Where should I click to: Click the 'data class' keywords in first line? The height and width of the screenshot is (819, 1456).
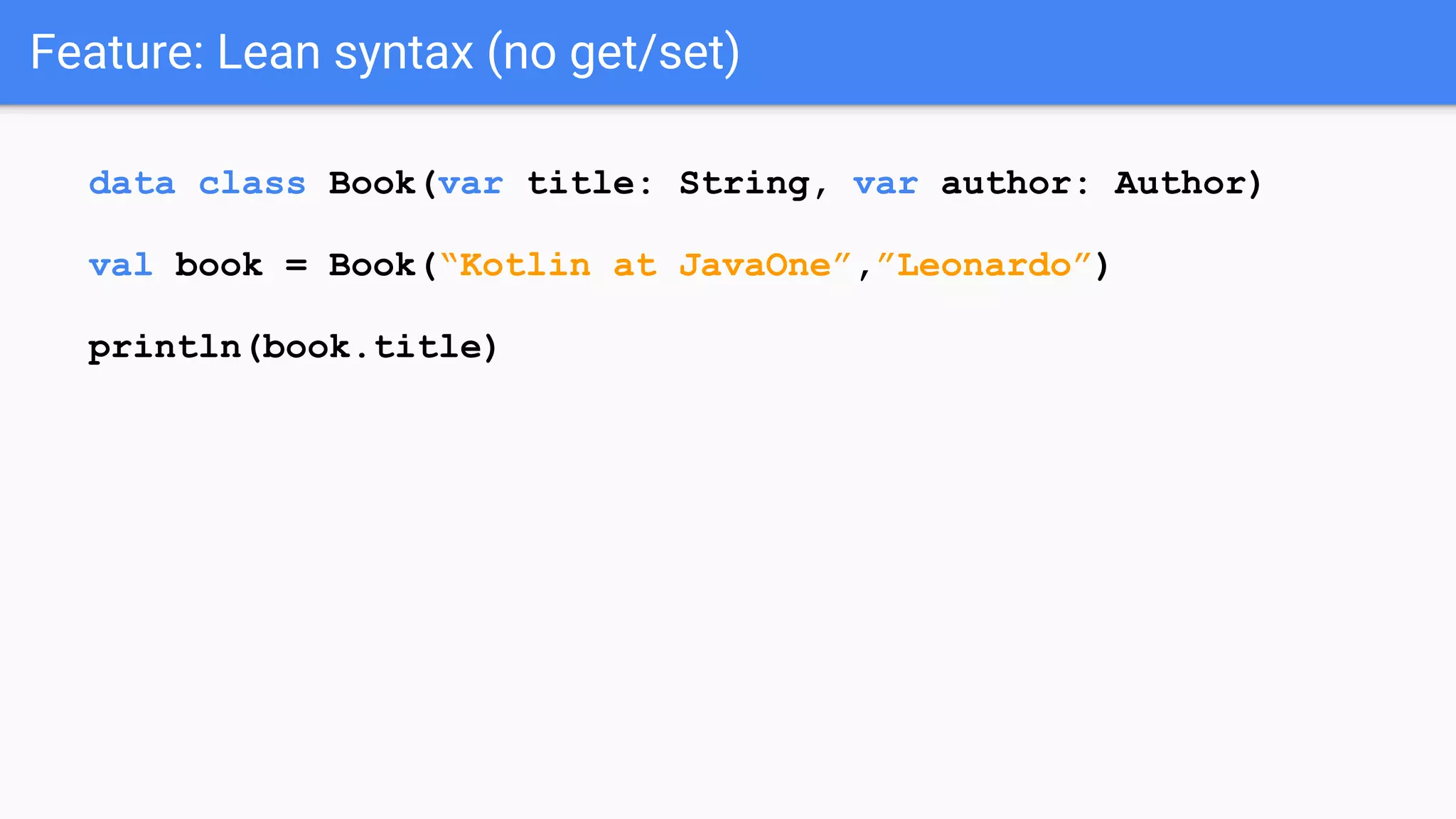pyautogui.click(x=197, y=183)
